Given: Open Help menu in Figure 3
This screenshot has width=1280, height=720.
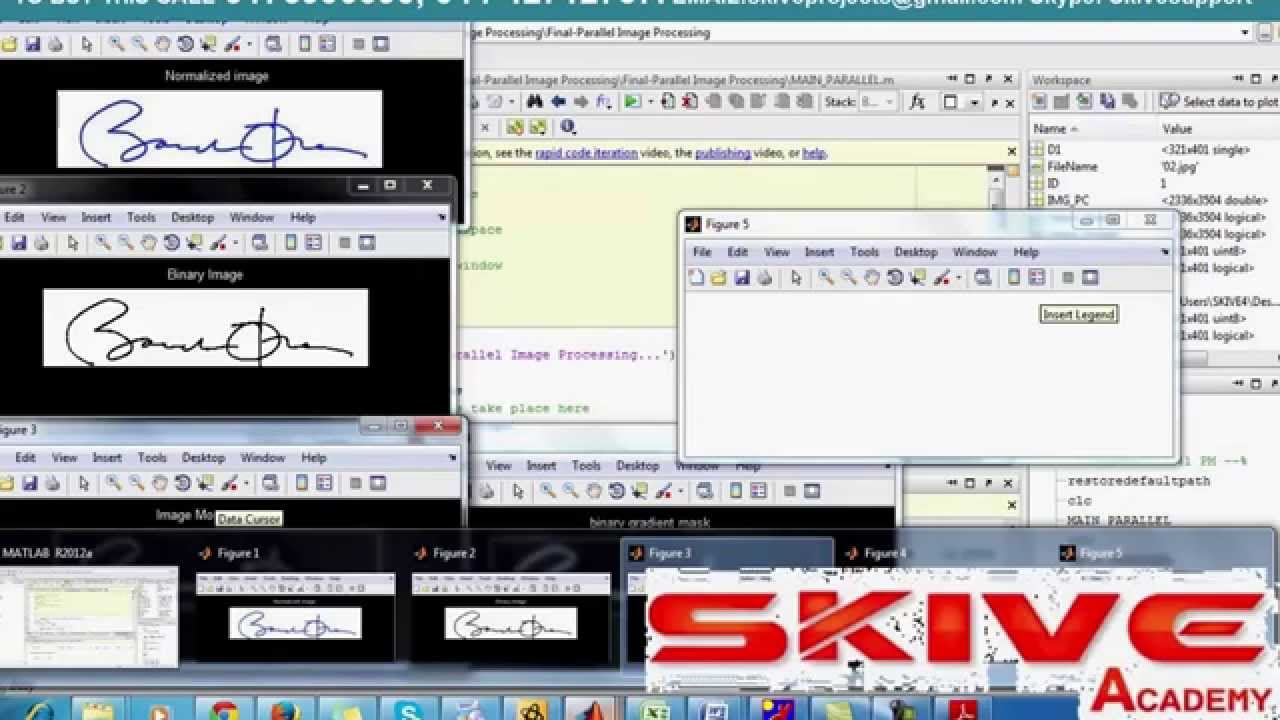Looking at the screenshot, I should (x=314, y=457).
